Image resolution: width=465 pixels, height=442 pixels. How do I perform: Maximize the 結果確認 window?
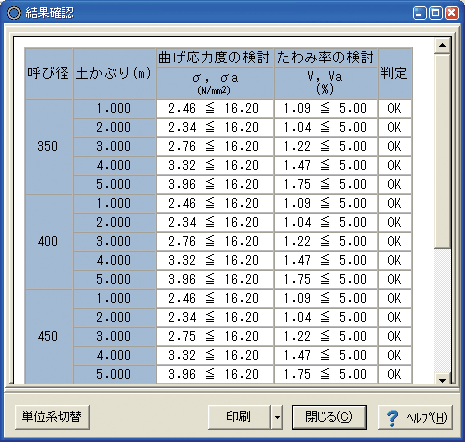coord(435,13)
